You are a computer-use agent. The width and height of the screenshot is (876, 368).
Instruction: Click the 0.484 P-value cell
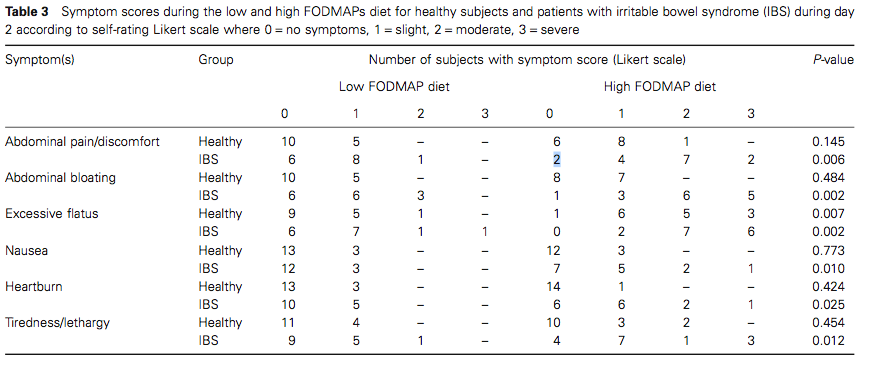[829, 178]
